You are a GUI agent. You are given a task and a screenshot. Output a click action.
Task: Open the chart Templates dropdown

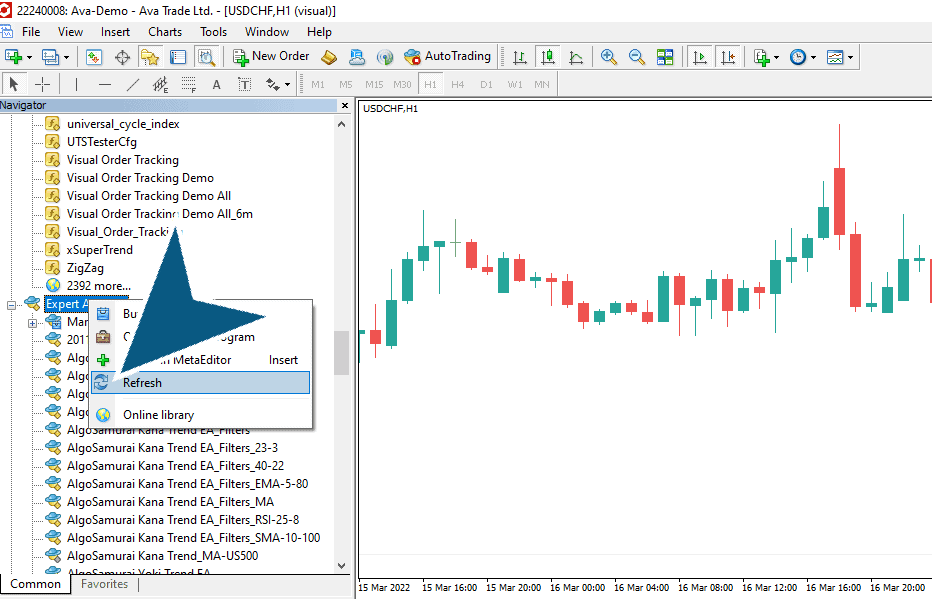point(840,57)
